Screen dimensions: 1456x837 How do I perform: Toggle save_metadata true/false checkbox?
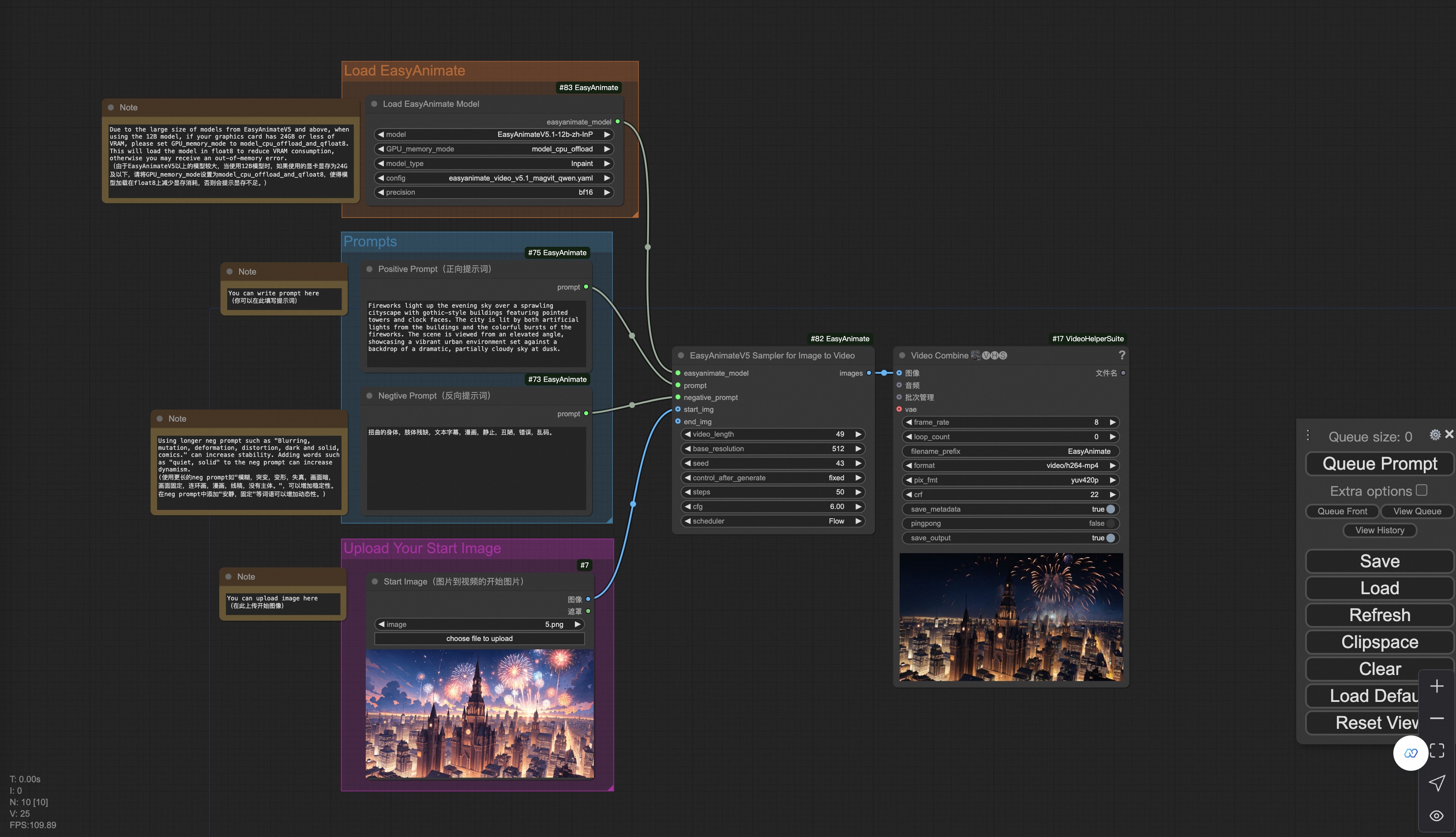click(x=1107, y=508)
